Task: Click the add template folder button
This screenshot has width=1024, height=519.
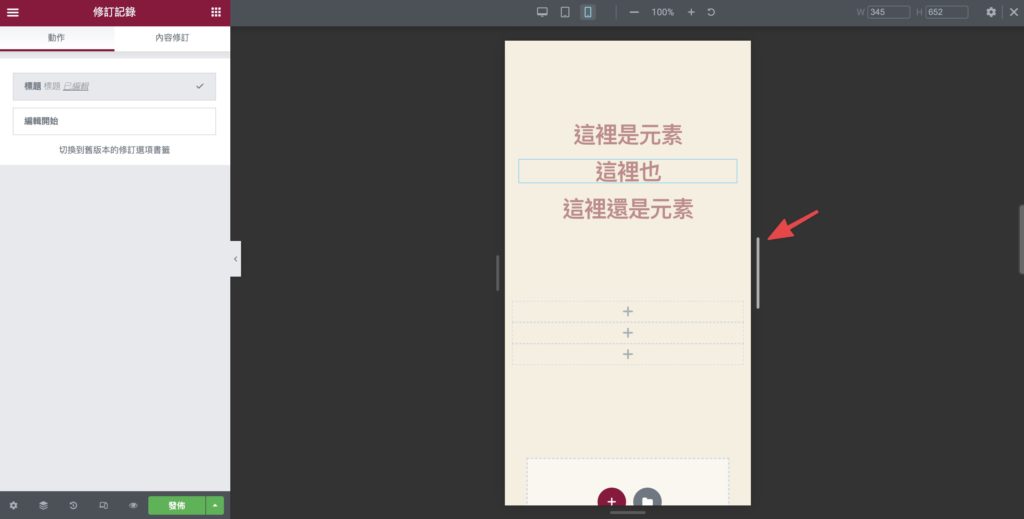Action: tap(647, 497)
